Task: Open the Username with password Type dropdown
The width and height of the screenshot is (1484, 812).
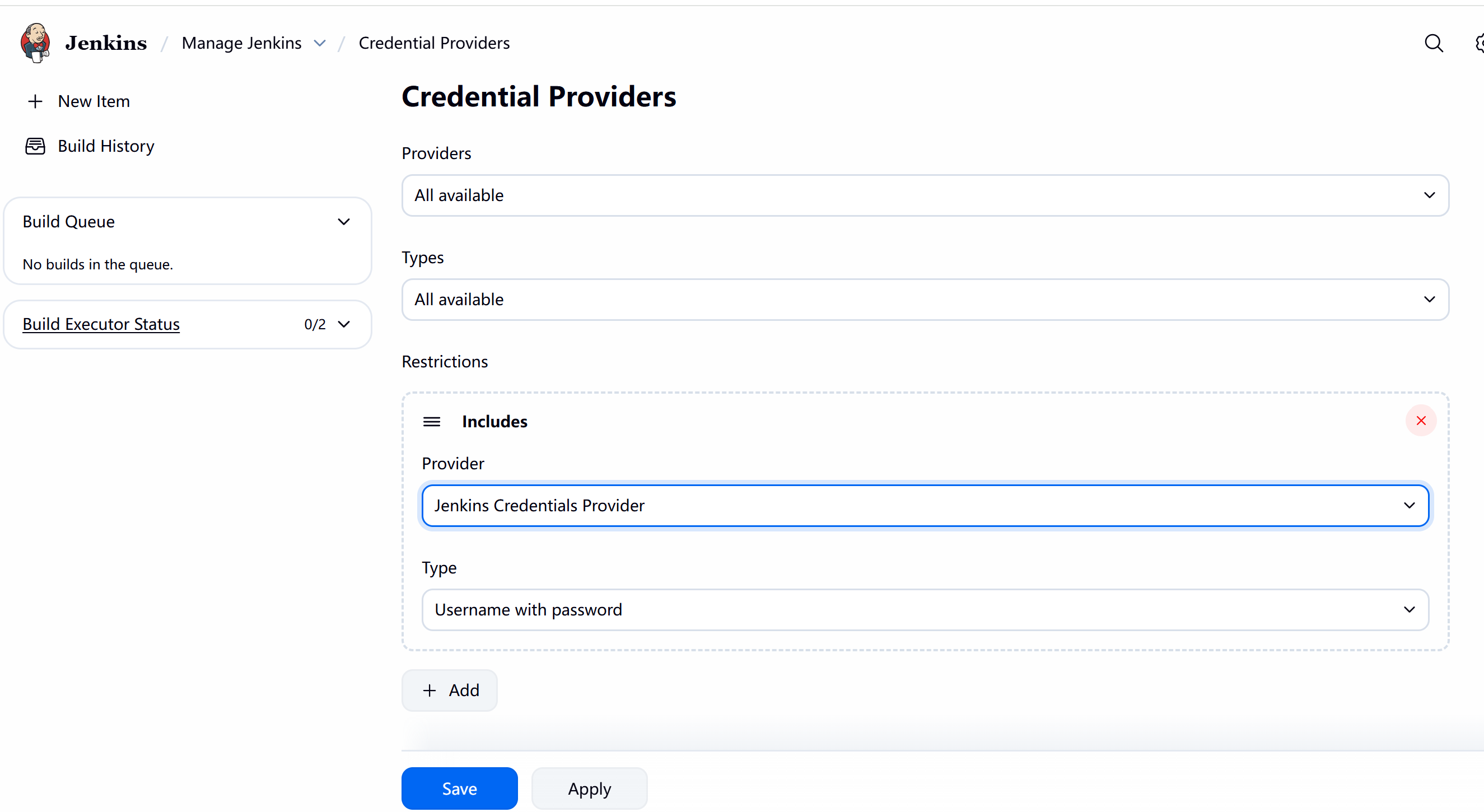Action: tap(925, 610)
